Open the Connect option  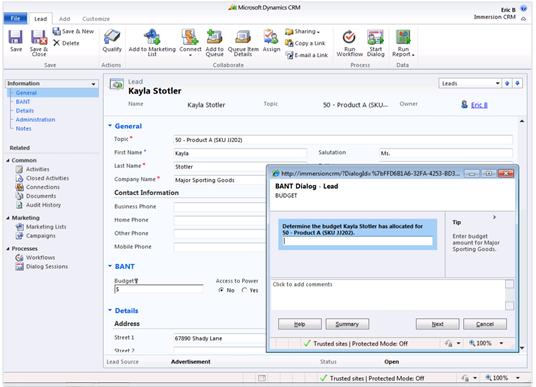(190, 43)
